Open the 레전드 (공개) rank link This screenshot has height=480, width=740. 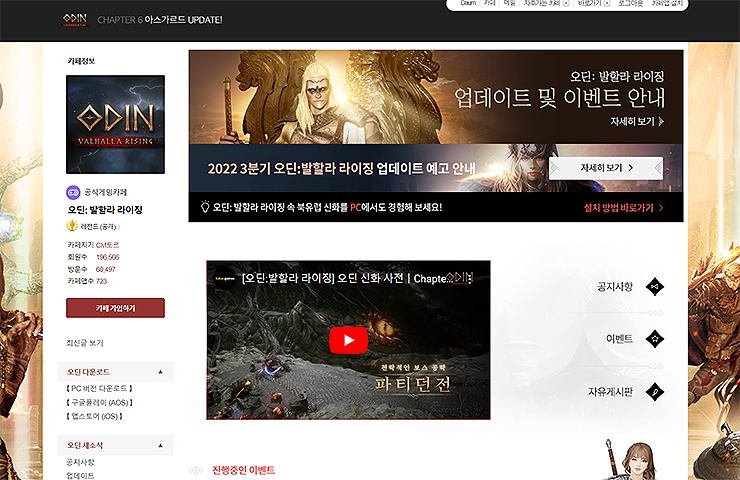pyautogui.click(x=99, y=227)
